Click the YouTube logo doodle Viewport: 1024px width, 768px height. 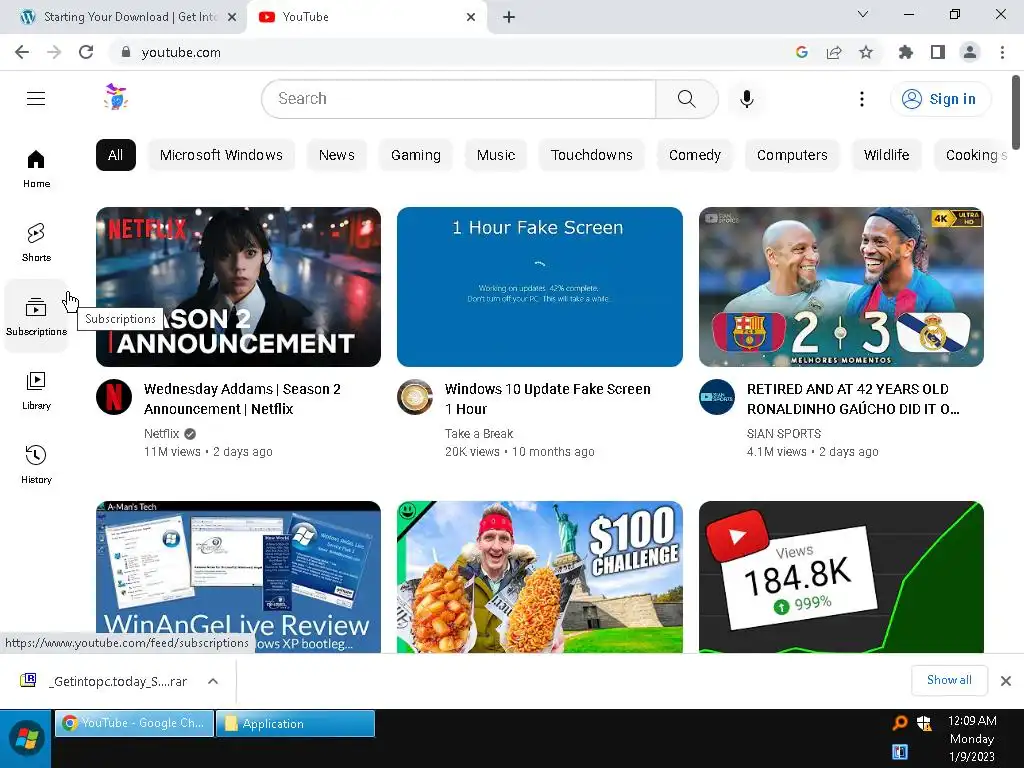pos(116,97)
